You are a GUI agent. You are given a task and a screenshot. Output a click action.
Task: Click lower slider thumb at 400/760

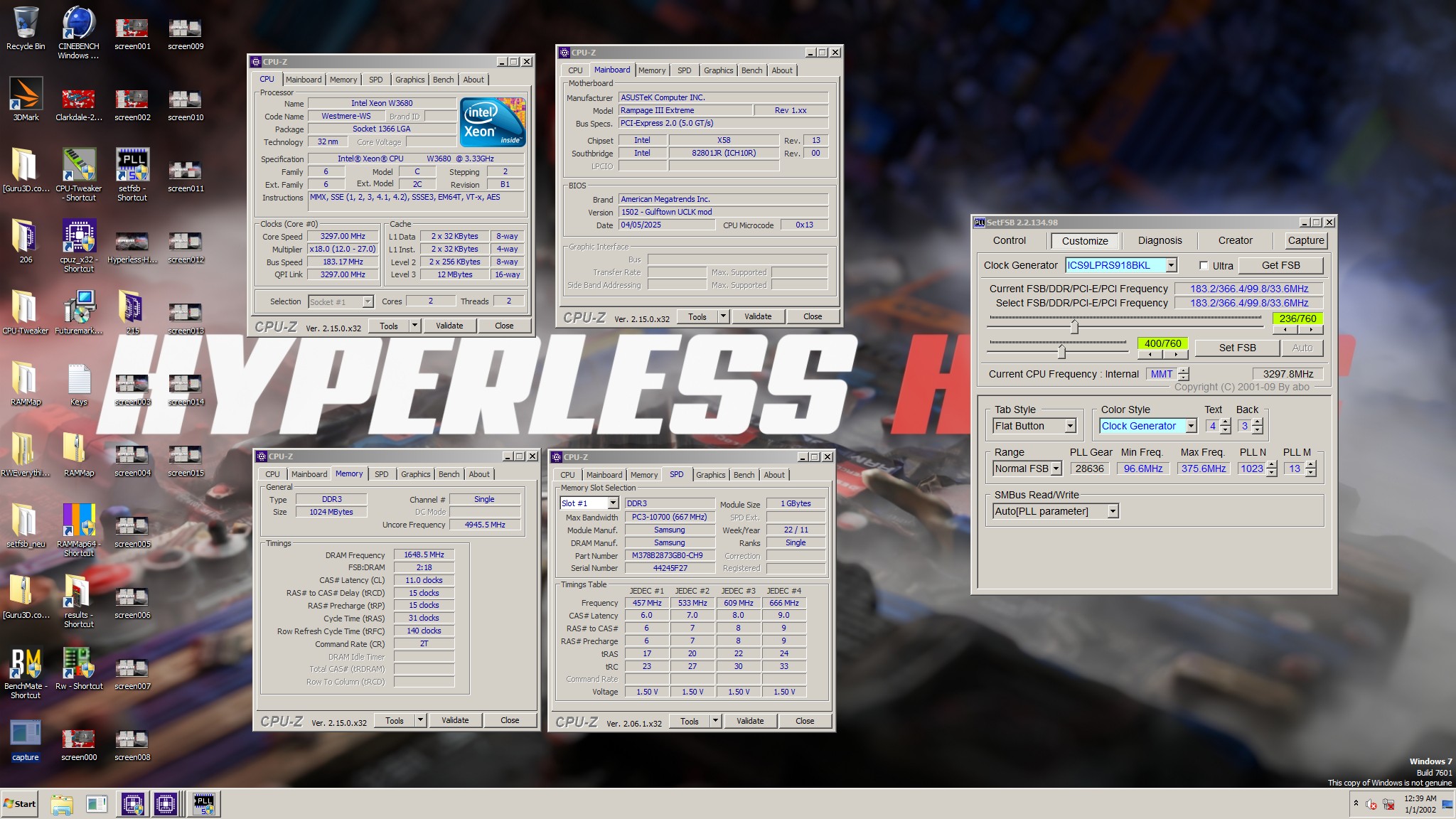[1061, 351]
